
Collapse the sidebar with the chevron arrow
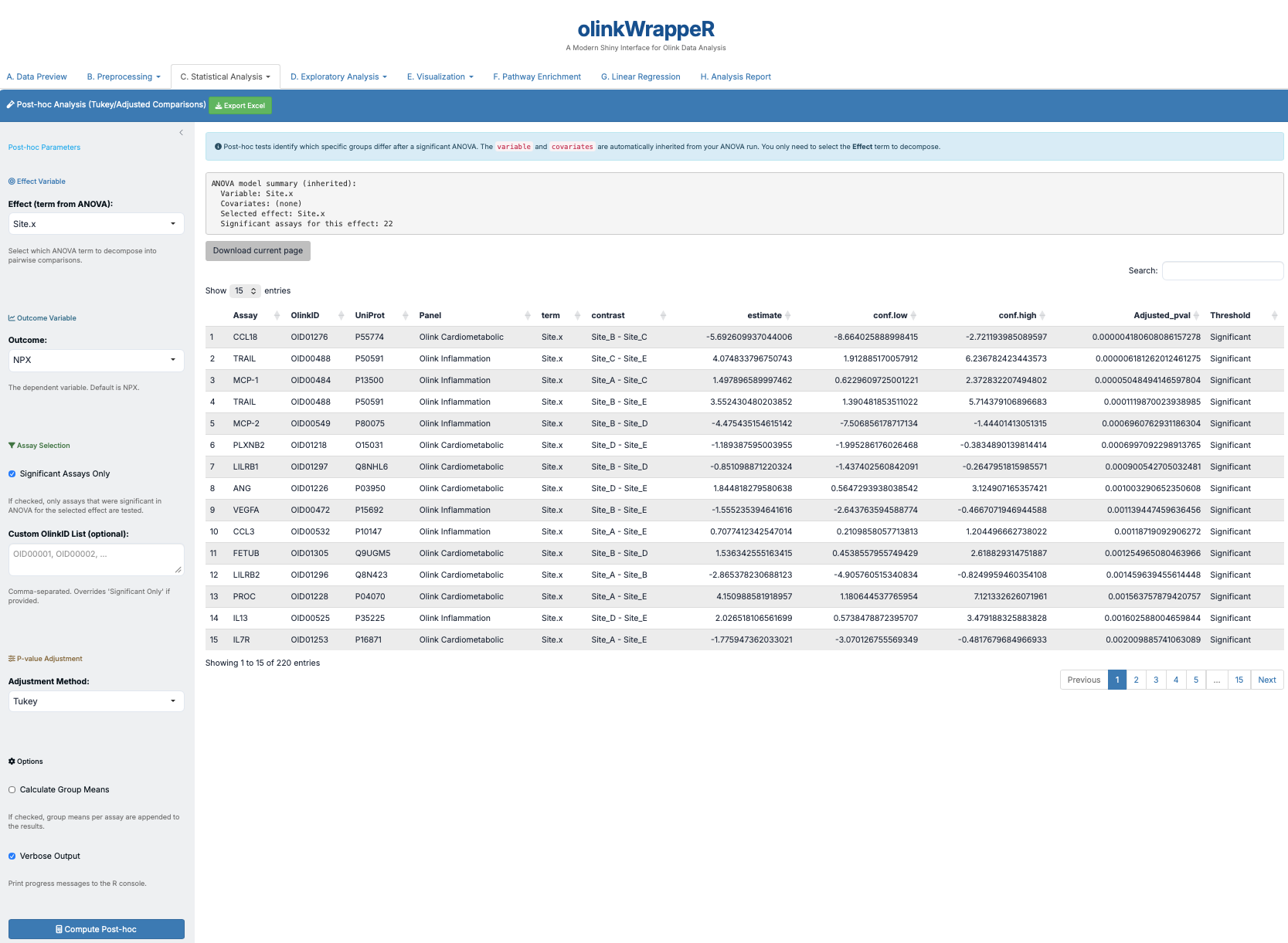[181, 133]
